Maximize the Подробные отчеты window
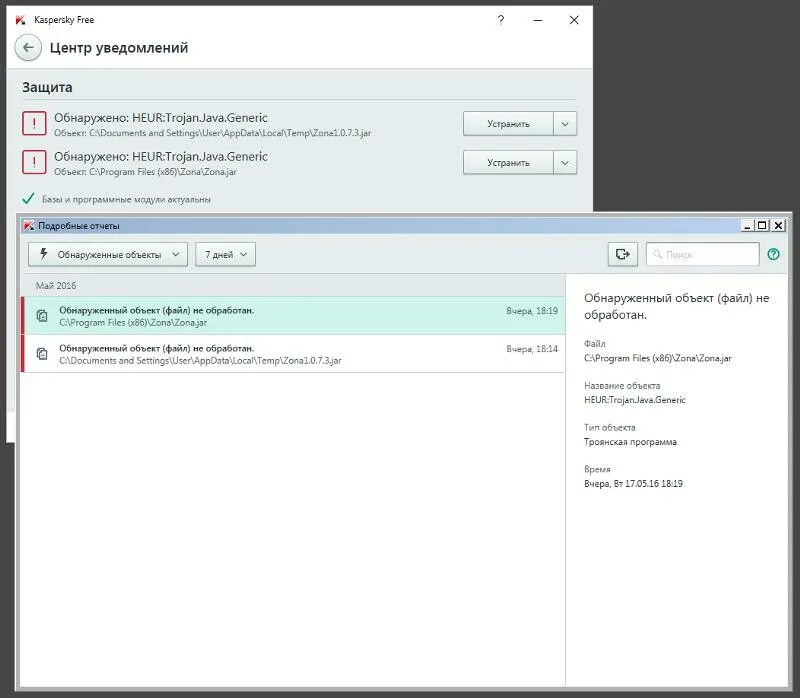Screen dimensions: 800x698 pyautogui.click(x=762, y=226)
